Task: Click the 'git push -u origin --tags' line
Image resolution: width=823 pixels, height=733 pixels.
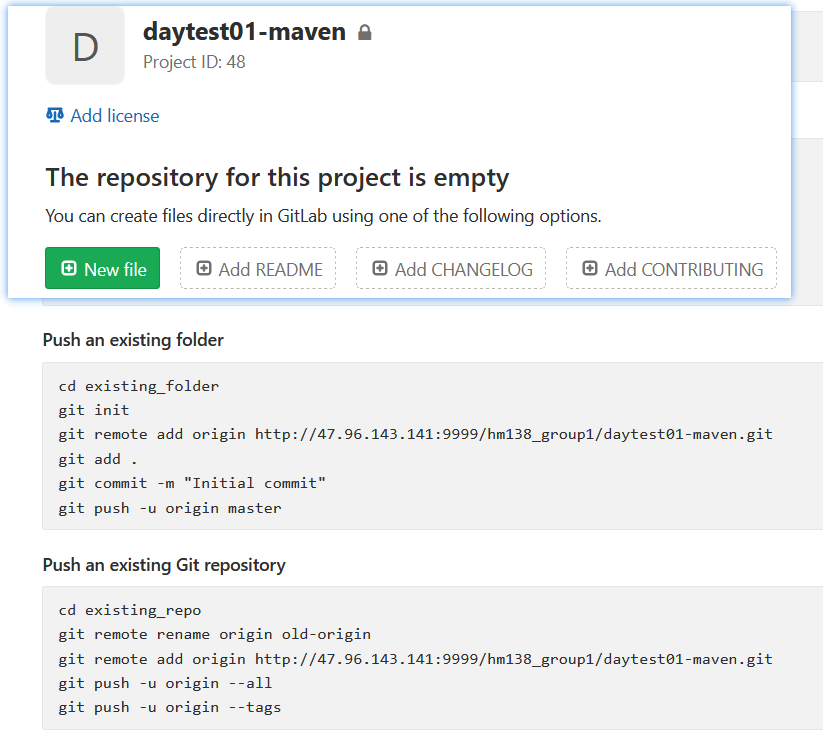Action: click(x=170, y=707)
